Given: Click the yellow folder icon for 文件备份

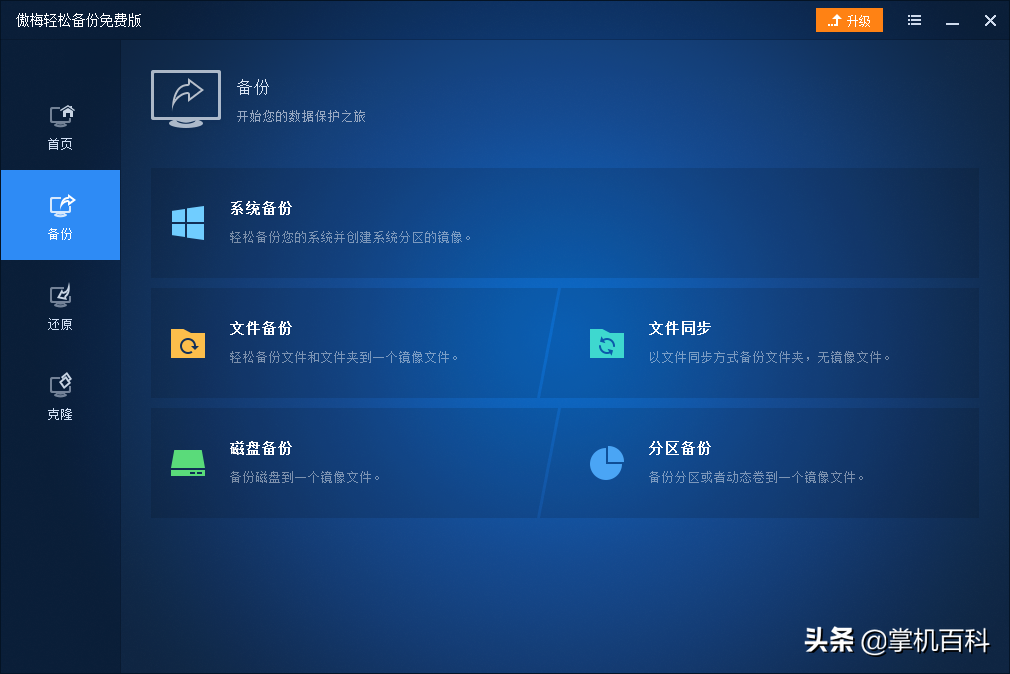Looking at the screenshot, I should click(x=188, y=343).
